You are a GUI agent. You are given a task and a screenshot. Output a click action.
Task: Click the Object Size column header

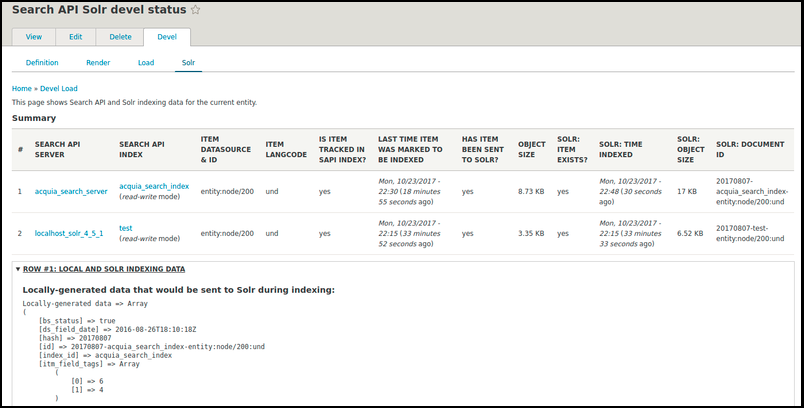pyautogui.click(x=532, y=149)
